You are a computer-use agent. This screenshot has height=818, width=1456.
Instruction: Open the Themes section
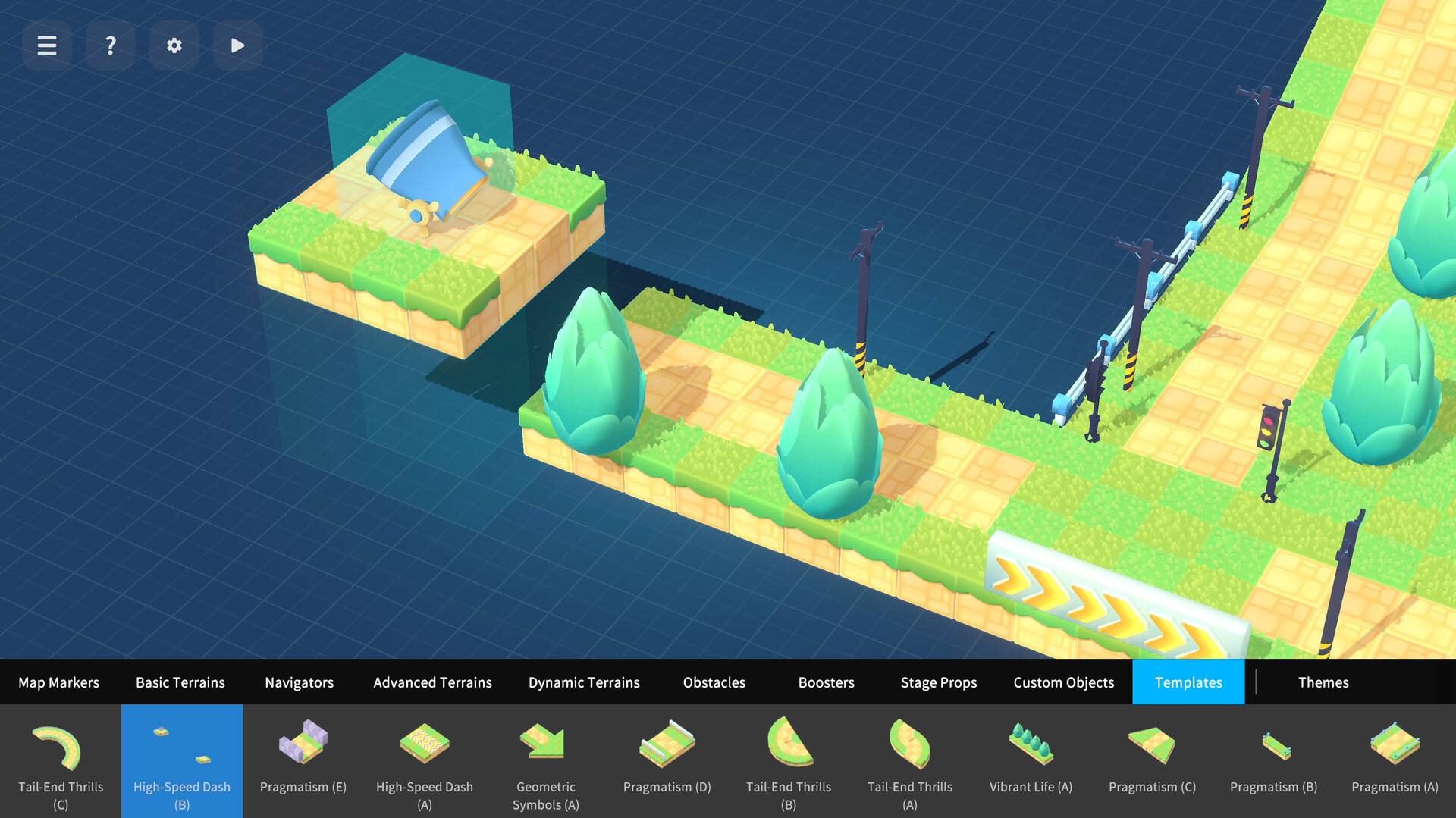coord(1323,682)
